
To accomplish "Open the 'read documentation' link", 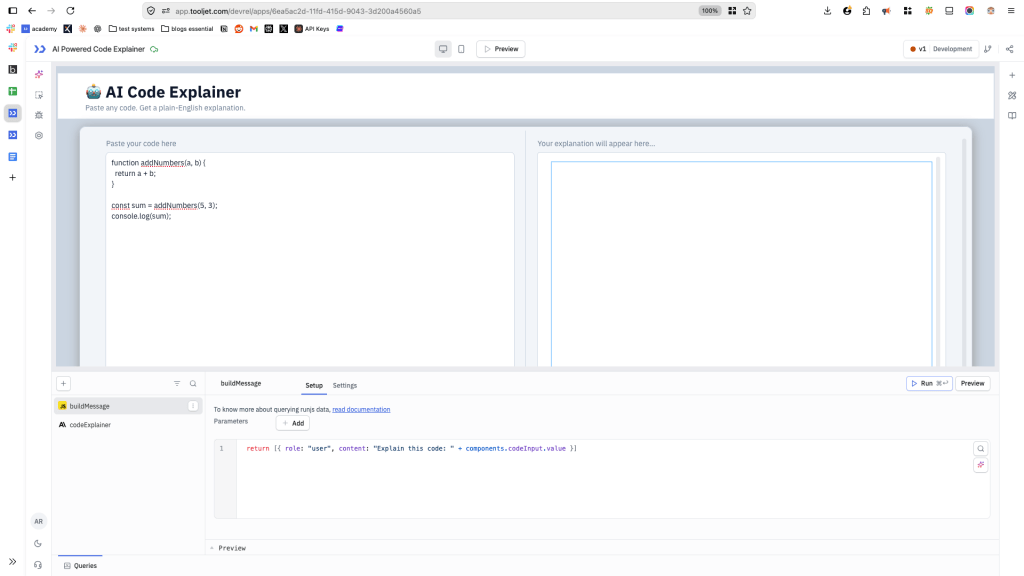I will (361, 409).
